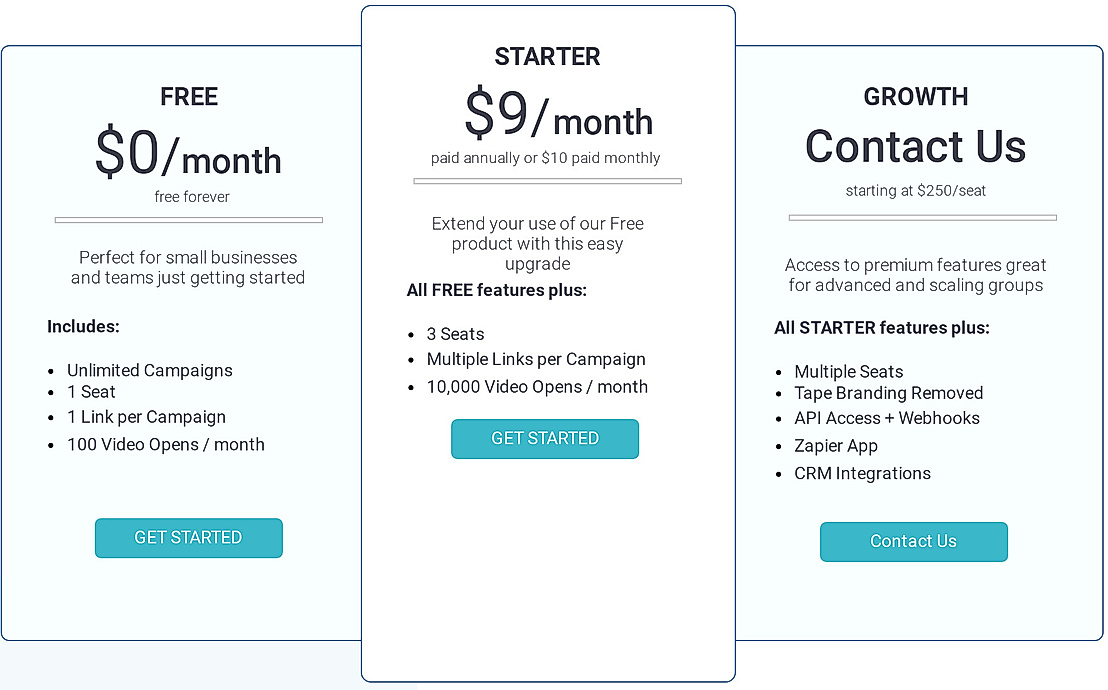This screenshot has width=1108, height=690.
Task: Click 'starting at $250/seat' text
Action: tap(915, 190)
